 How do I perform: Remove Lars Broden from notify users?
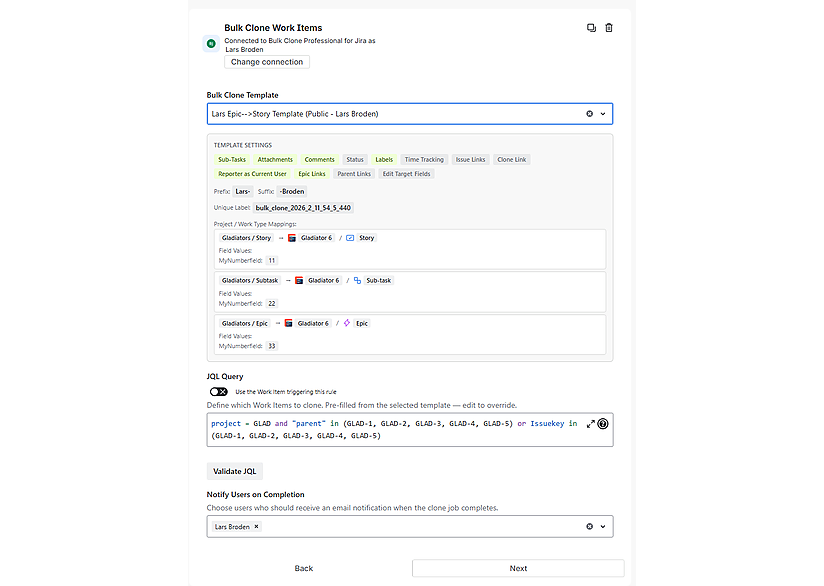tap(256, 526)
